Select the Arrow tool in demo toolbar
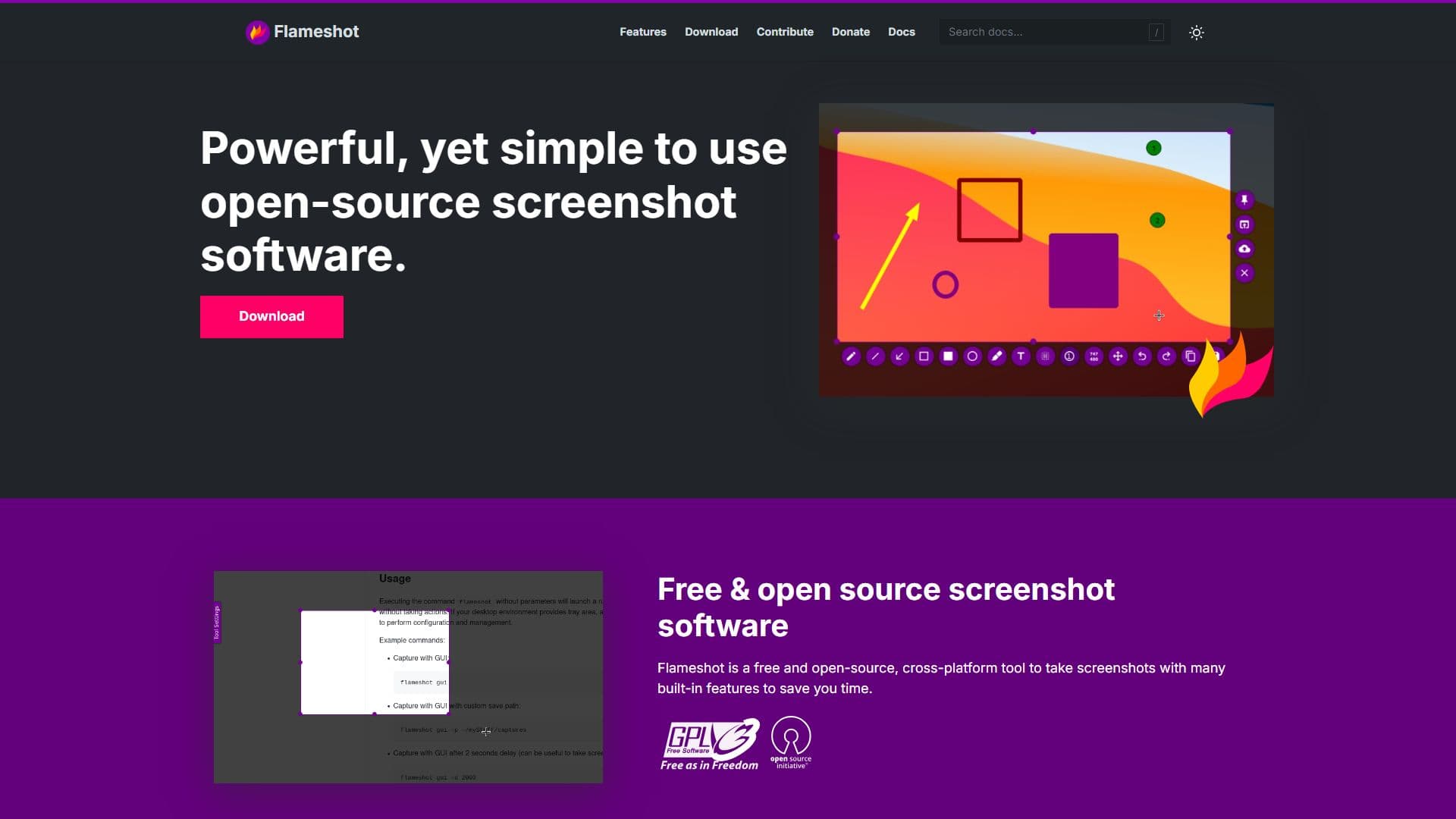The width and height of the screenshot is (1456, 819). coord(899,356)
